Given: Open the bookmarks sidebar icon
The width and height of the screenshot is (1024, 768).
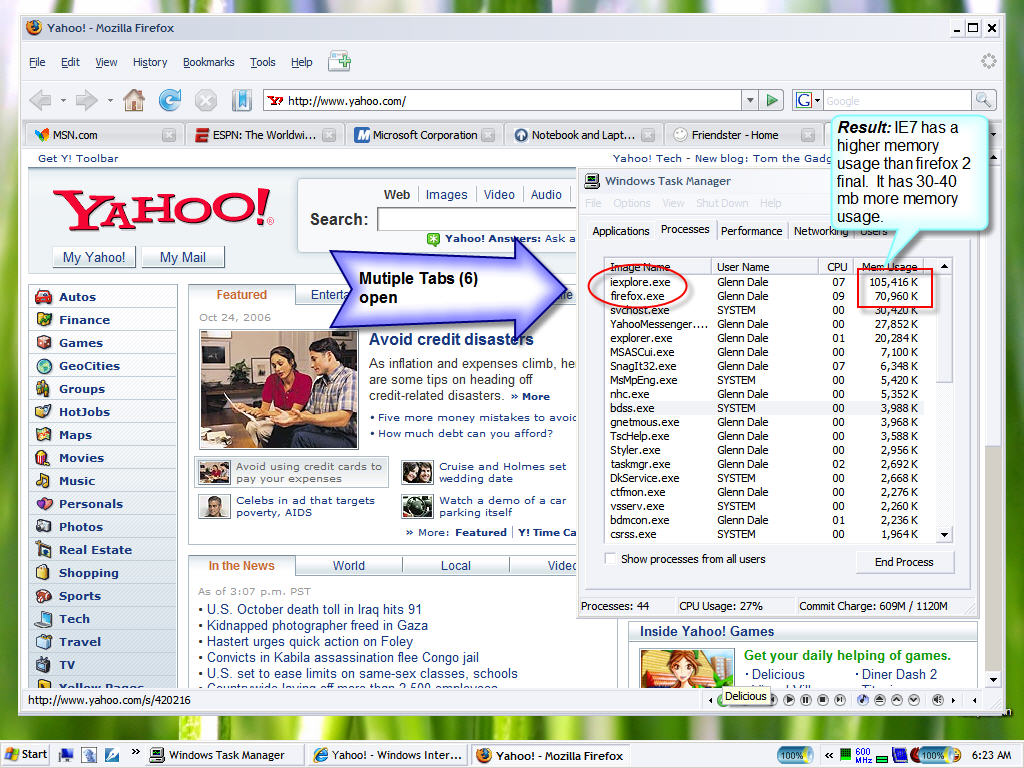Looking at the screenshot, I should (x=242, y=101).
